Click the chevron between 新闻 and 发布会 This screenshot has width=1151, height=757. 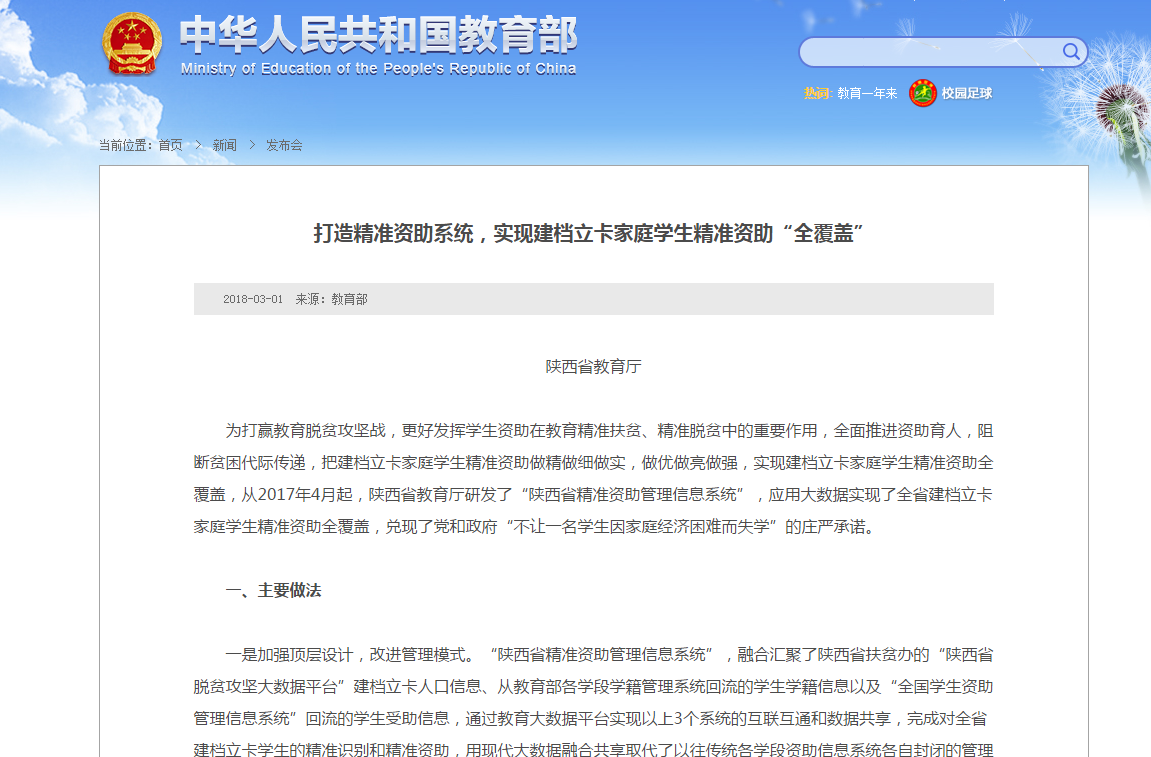point(252,145)
